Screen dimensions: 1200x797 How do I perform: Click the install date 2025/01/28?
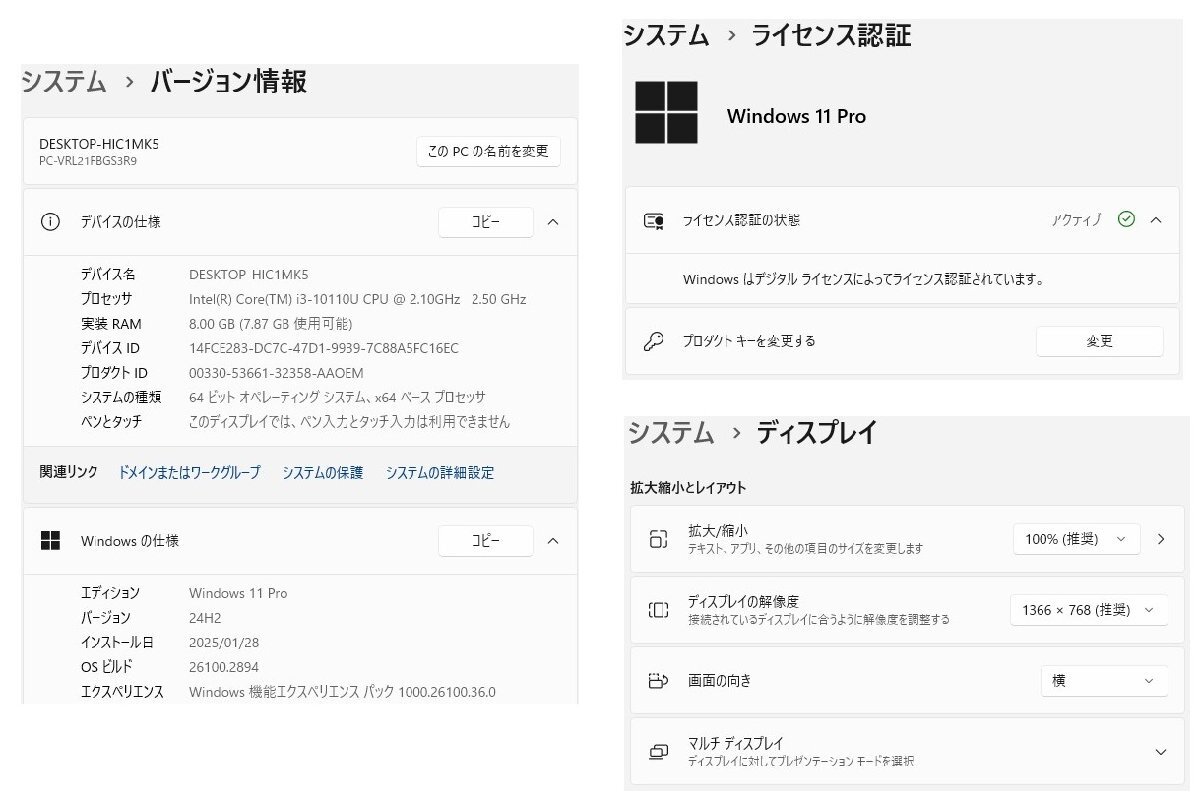tap(224, 642)
